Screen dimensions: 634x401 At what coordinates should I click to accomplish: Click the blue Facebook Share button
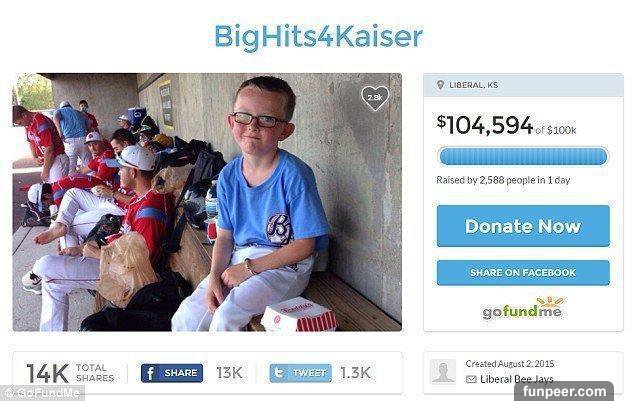tap(172, 373)
